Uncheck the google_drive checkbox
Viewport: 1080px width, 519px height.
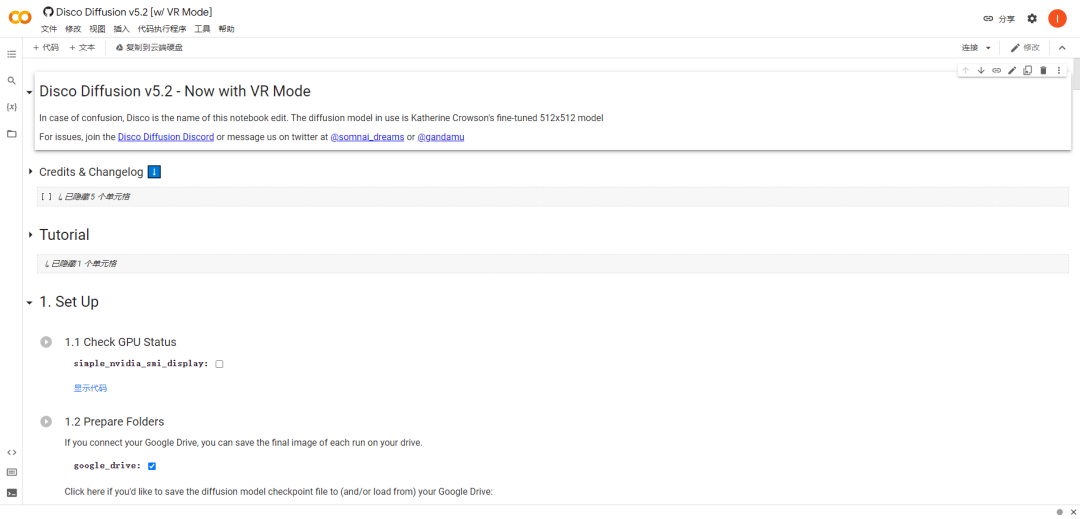[x=152, y=466]
